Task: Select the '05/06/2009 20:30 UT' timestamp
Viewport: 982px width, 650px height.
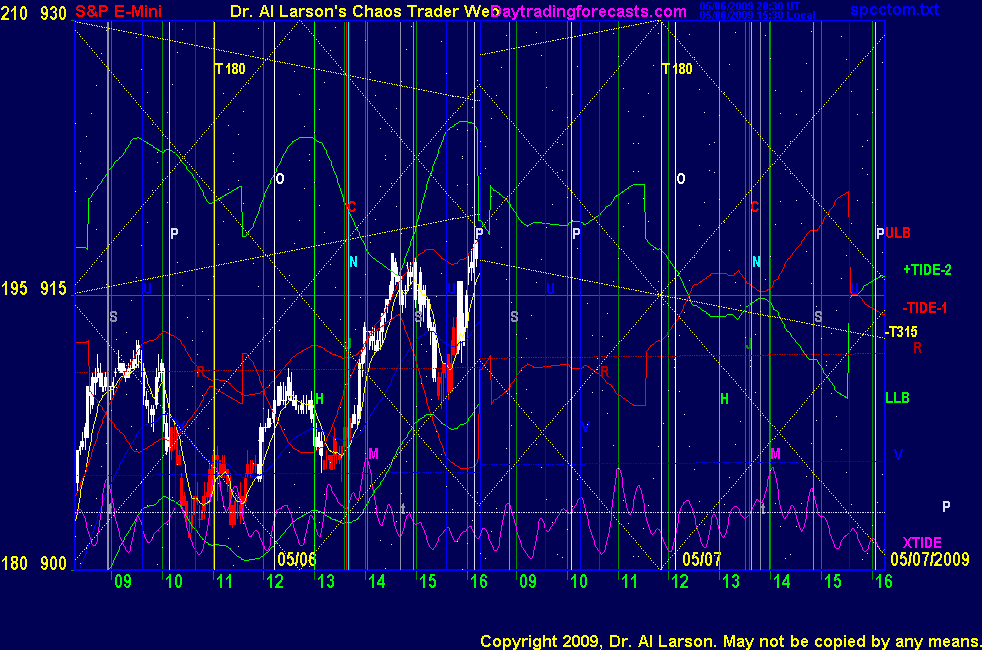Action: [750, 6]
